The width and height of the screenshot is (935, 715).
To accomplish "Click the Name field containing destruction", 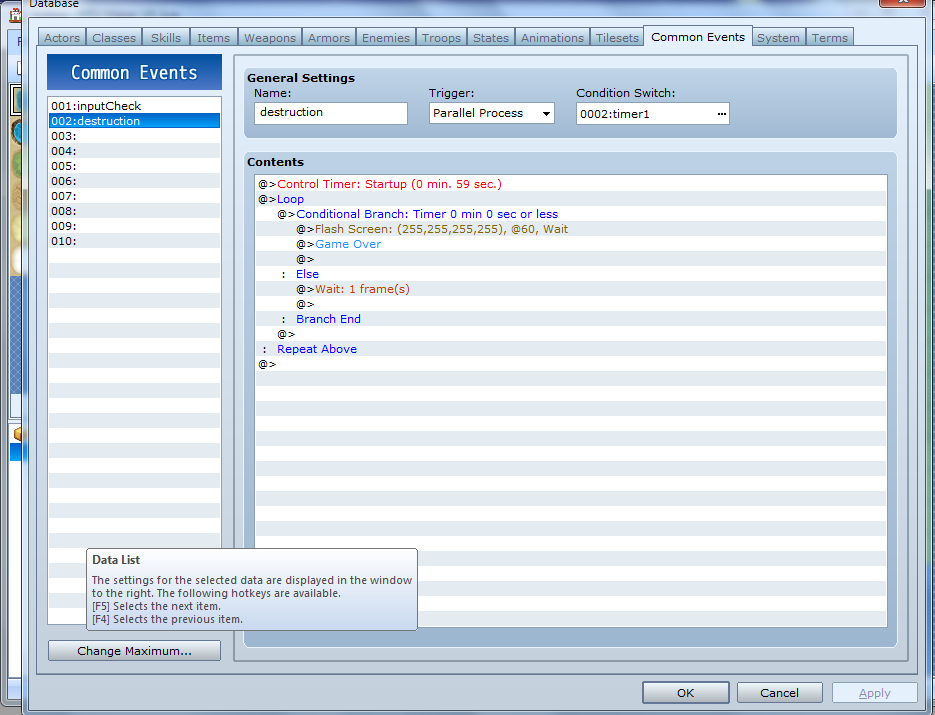I will [331, 113].
